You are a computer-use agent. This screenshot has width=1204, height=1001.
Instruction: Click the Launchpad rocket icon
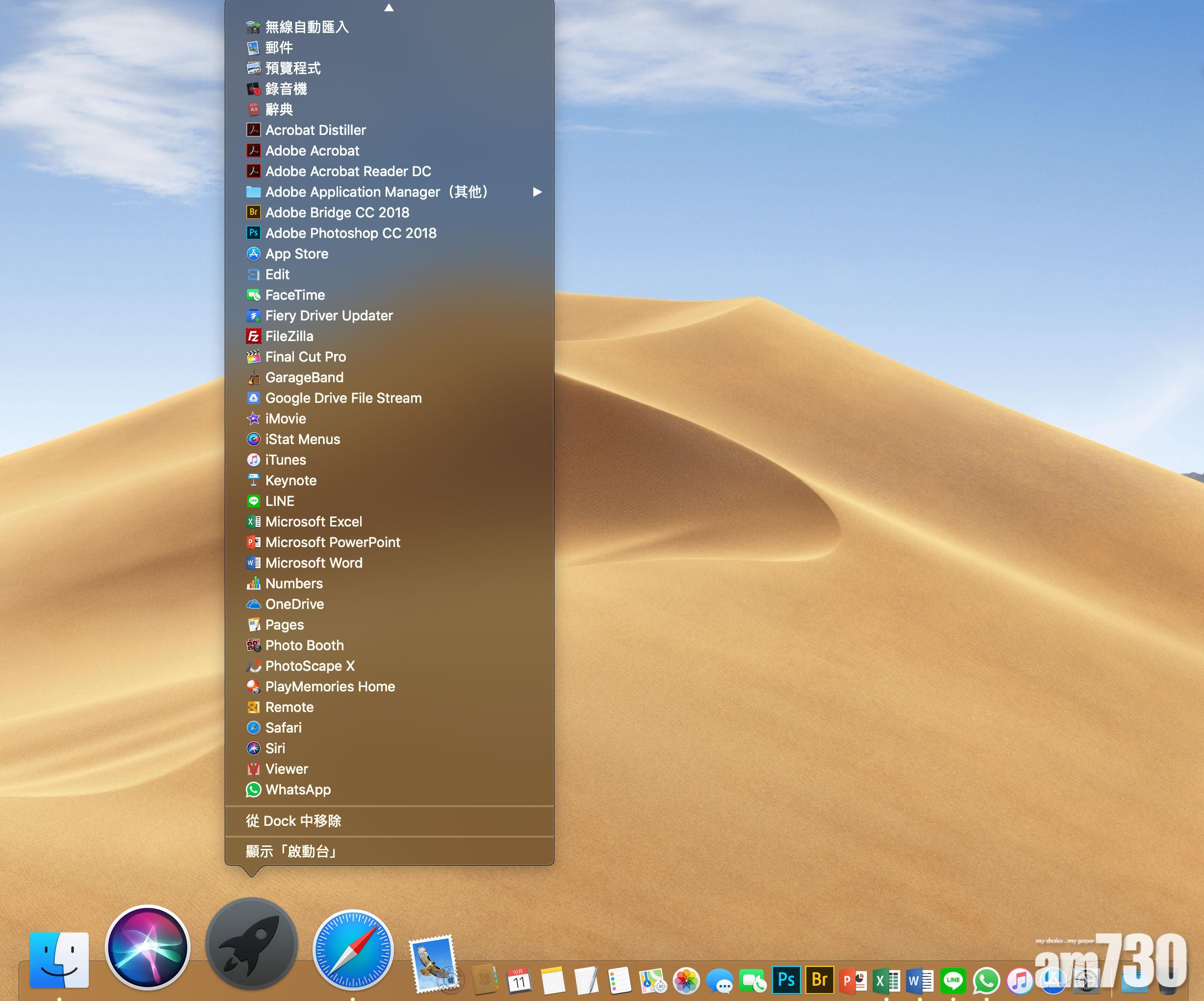(x=252, y=944)
